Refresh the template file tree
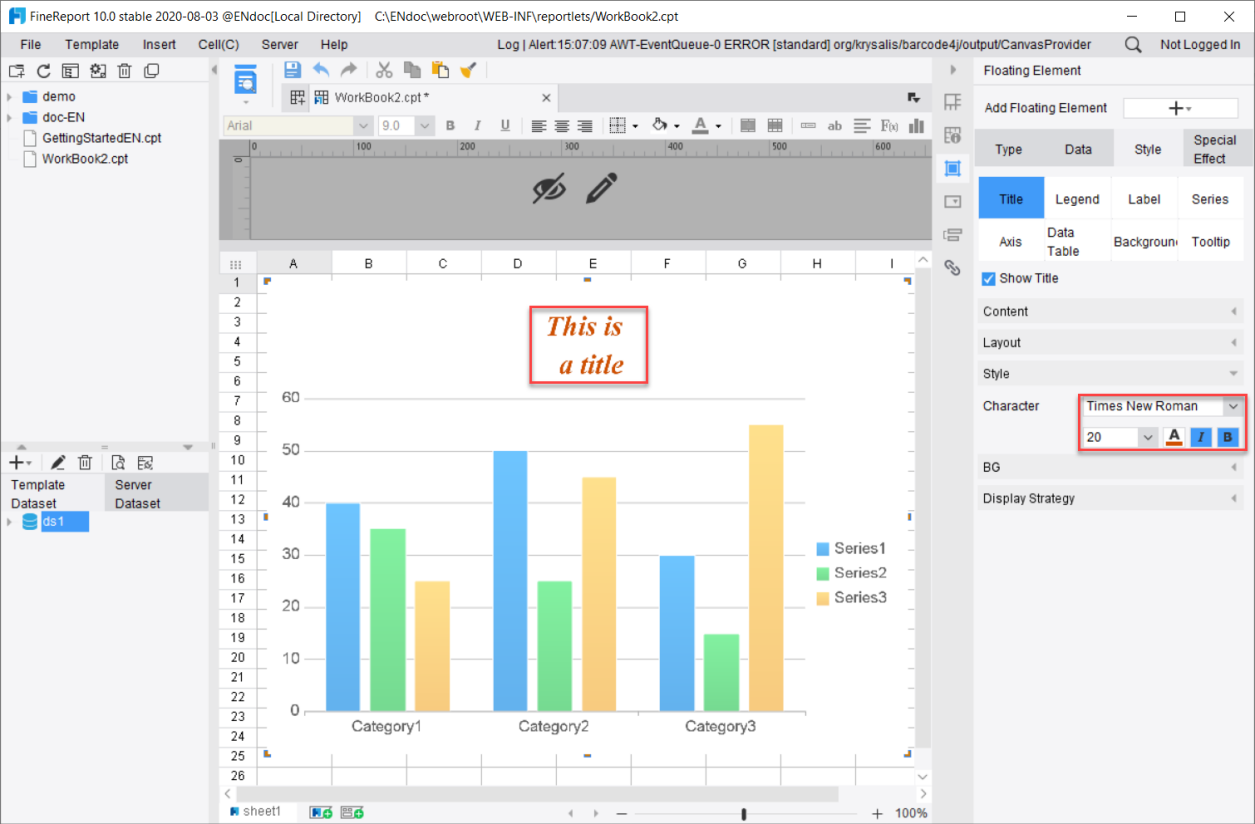1255x824 pixels. (x=43, y=71)
